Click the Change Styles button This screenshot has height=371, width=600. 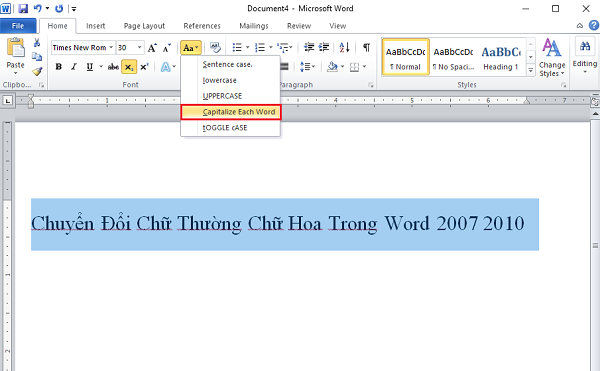(x=552, y=58)
